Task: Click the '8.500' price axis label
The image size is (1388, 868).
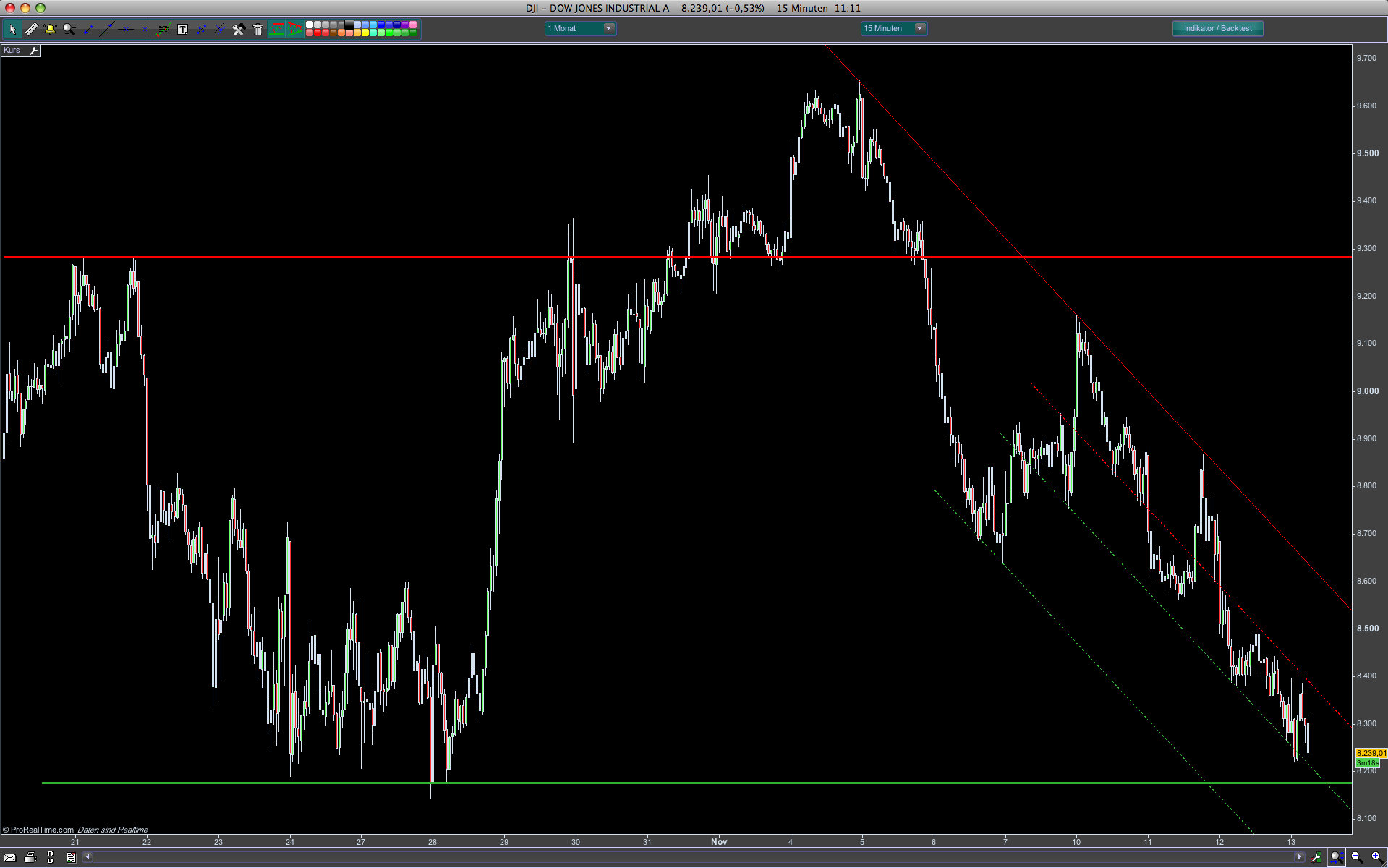Action: tap(1367, 629)
